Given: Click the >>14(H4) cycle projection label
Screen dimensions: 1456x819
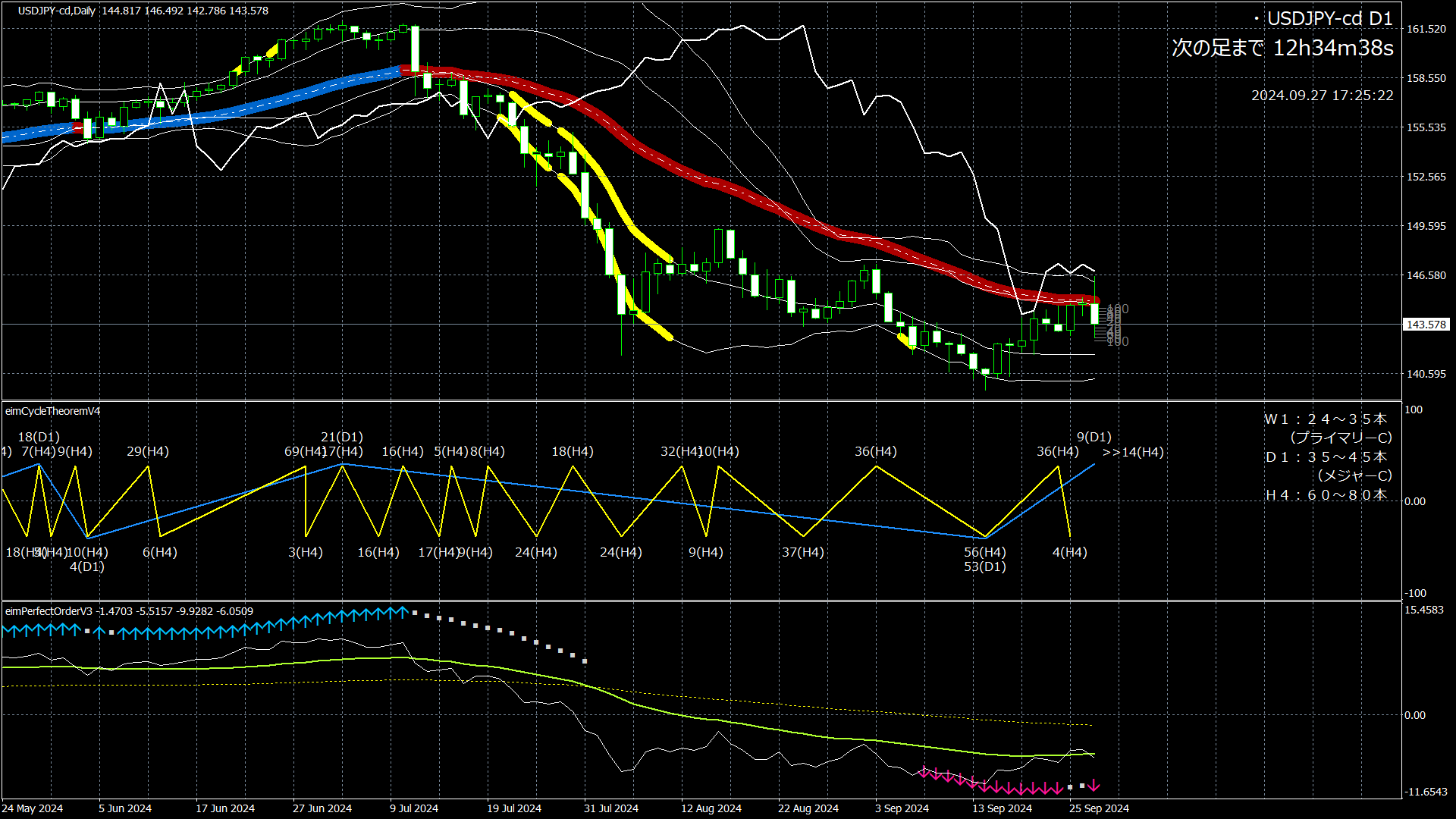Looking at the screenshot, I should [x=1133, y=452].
